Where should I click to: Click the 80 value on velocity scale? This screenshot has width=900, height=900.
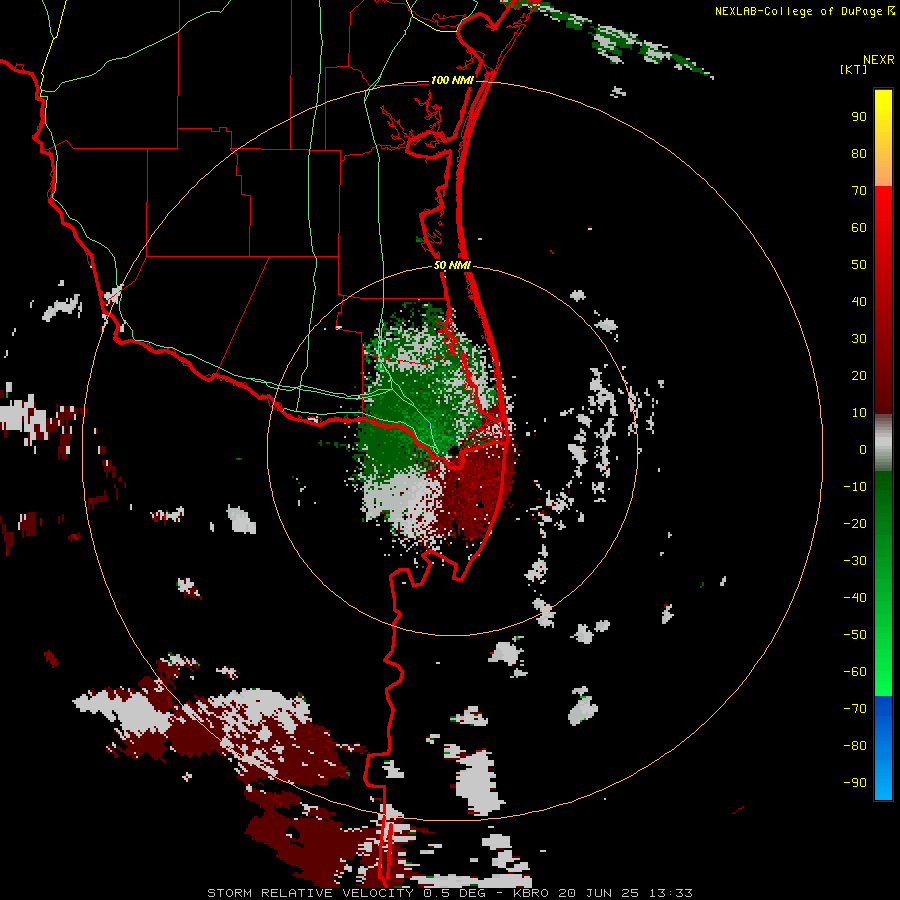(859, 154)
